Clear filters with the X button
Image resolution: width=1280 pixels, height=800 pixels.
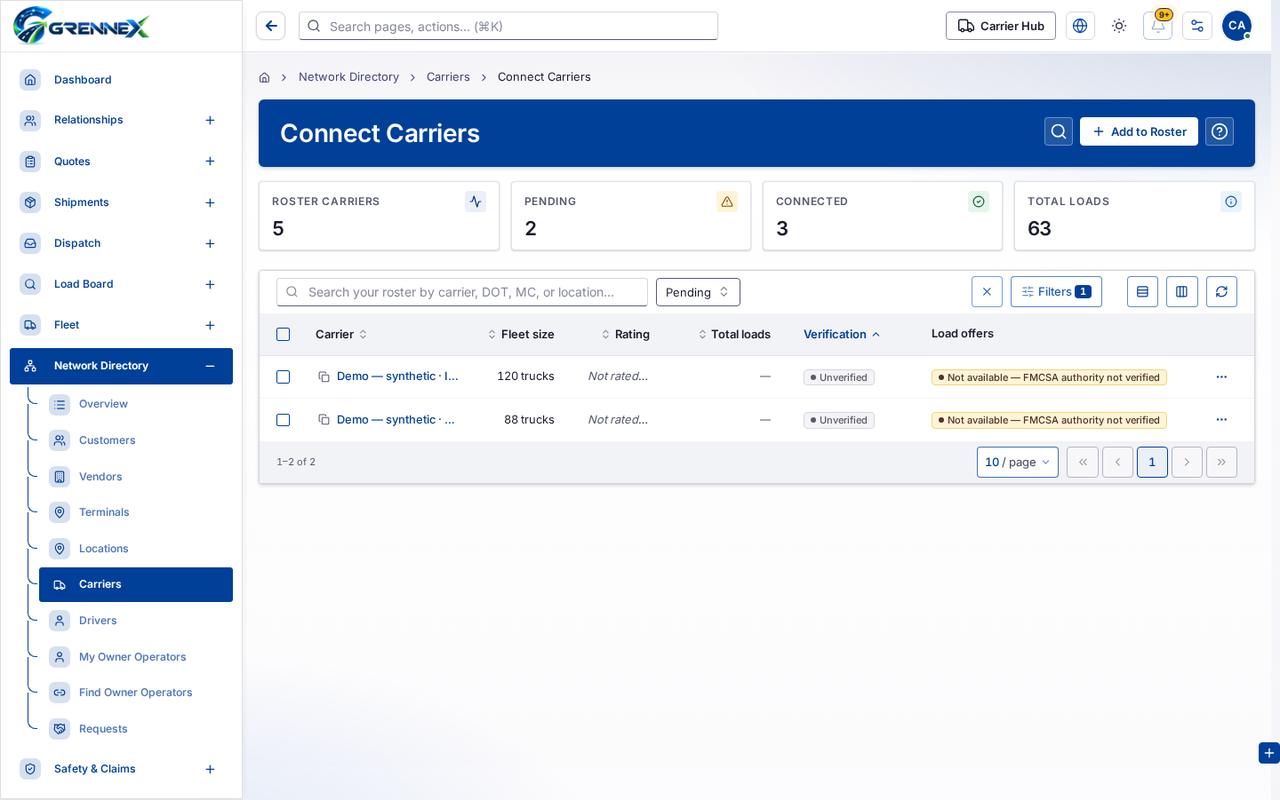point(987,292)
